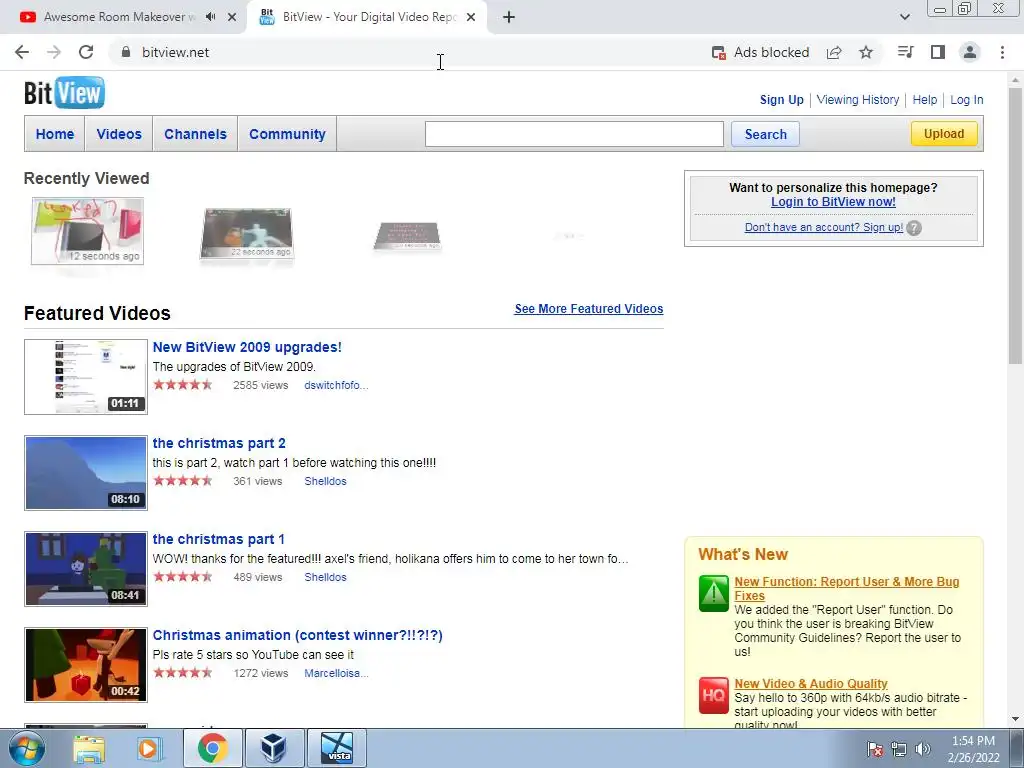Open the media control icon
1024x768 pixels.
[x=905, y=52]
